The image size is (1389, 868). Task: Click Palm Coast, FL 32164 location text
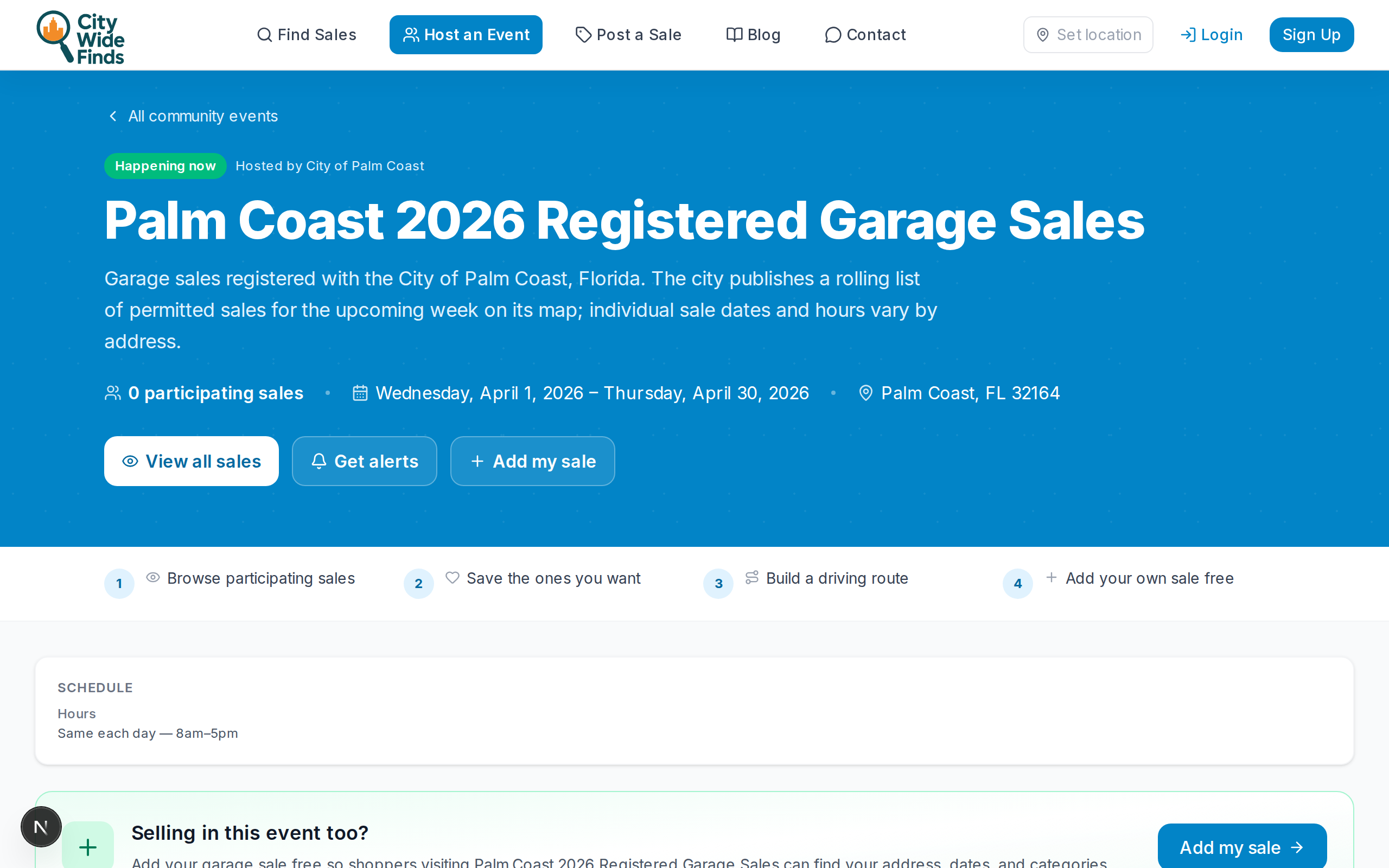[970, 393]
